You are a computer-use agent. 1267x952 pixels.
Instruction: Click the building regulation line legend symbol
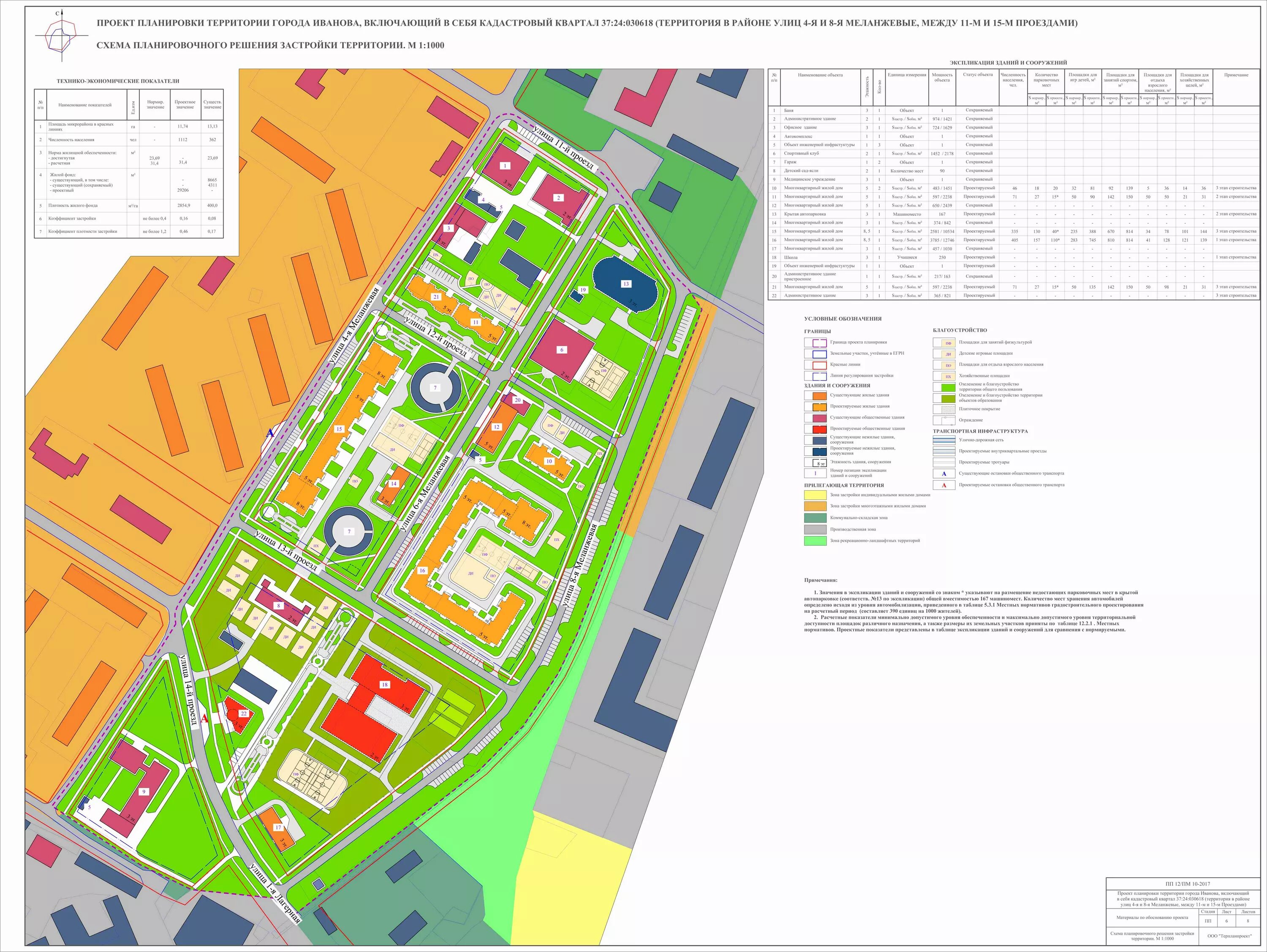pos(816,376)
